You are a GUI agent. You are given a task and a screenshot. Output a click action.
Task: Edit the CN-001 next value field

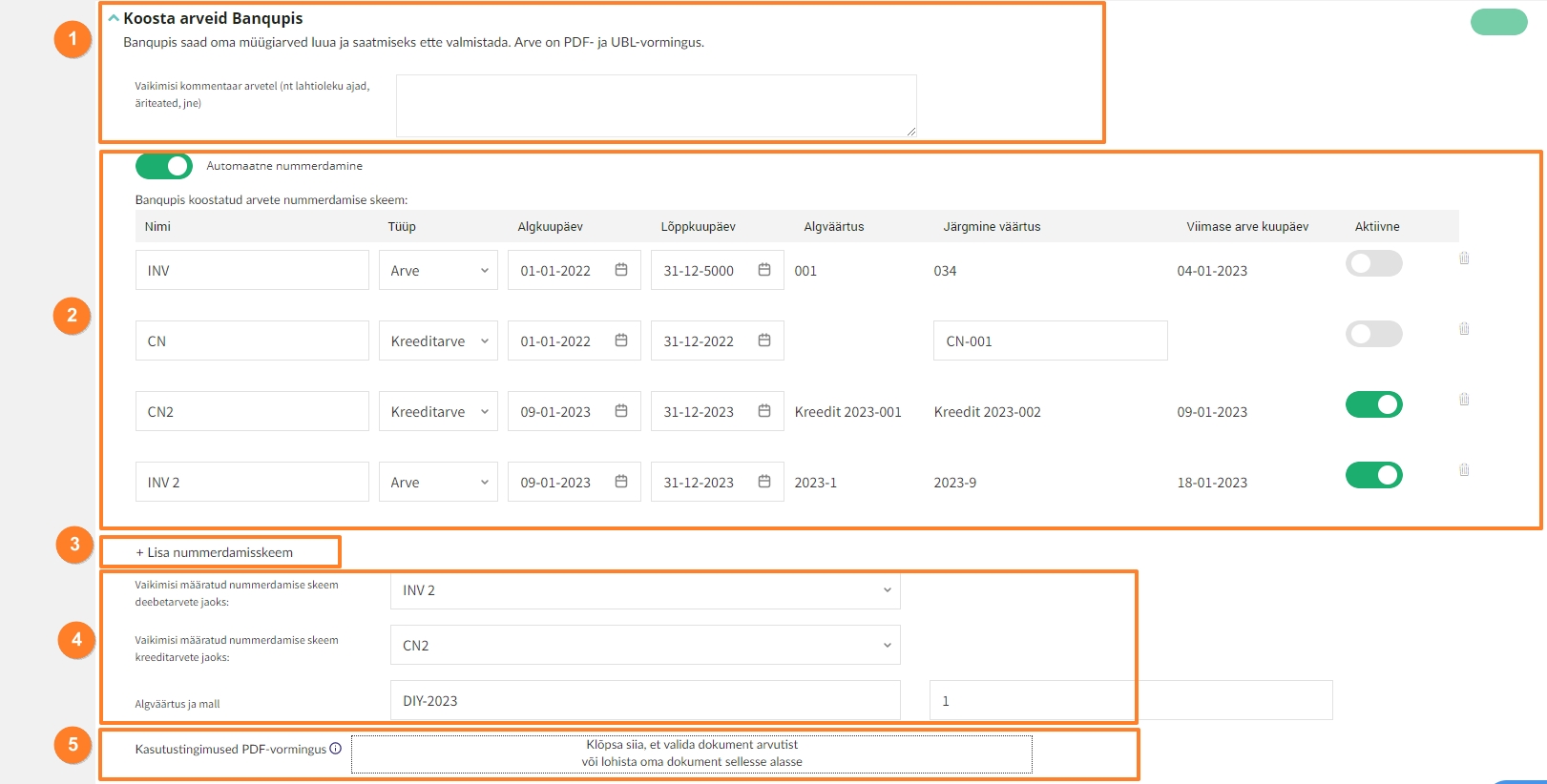coord(1051,340)
